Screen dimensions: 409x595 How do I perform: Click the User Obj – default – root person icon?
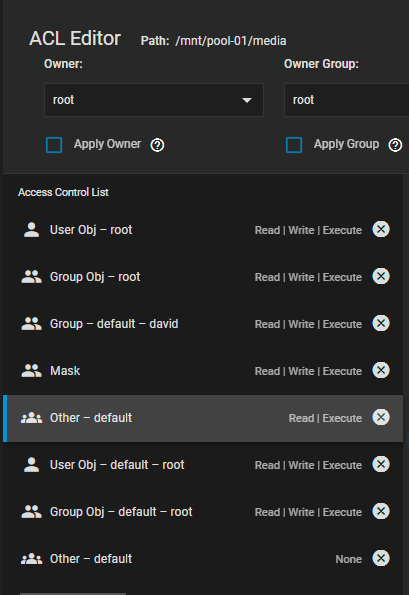31,464
